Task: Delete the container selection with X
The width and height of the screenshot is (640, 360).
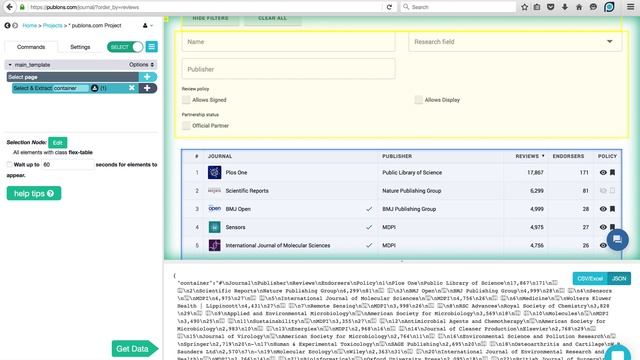Action: pos(131,88)
